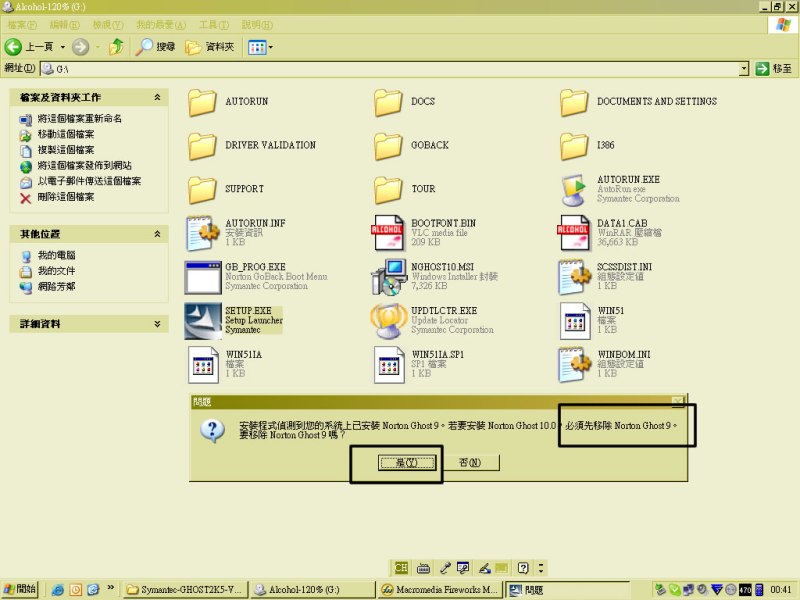Select the DATA1.CAB archive icon

574,233
